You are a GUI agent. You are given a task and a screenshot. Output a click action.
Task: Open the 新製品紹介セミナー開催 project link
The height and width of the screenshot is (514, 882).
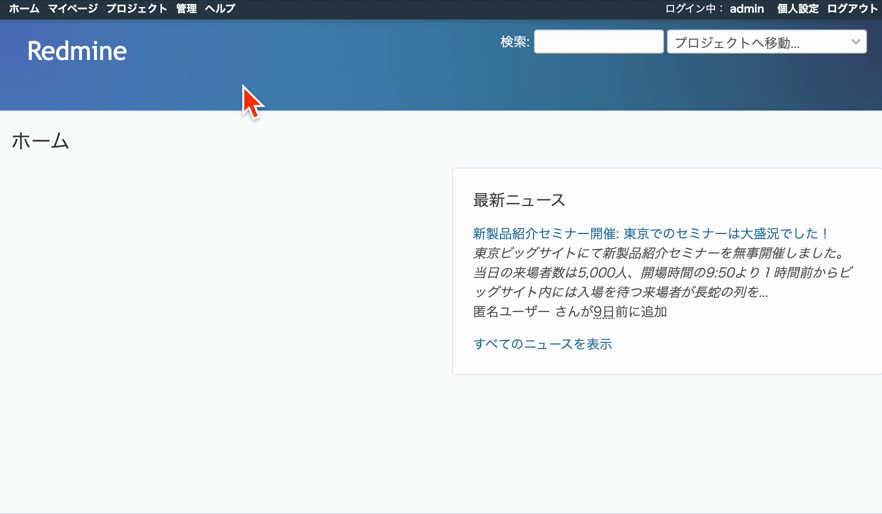[544, 233]
